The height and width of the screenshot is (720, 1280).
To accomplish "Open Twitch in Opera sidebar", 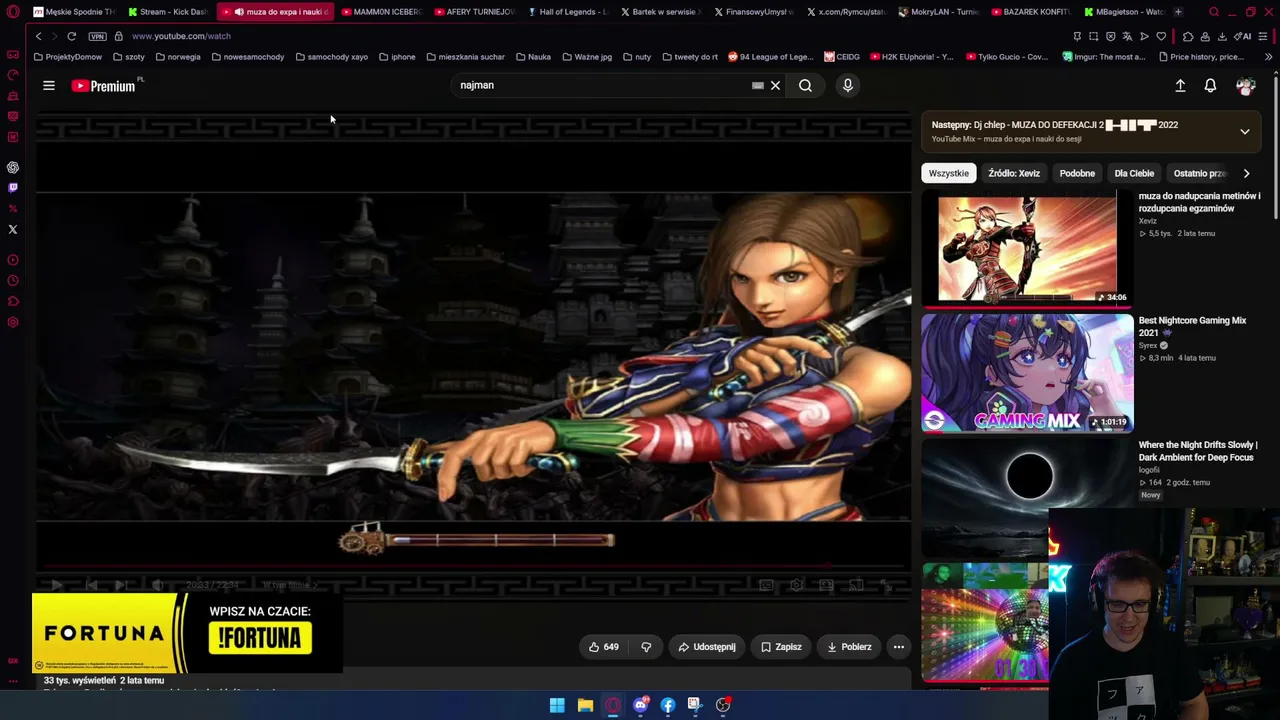I will tap(13, 187).
